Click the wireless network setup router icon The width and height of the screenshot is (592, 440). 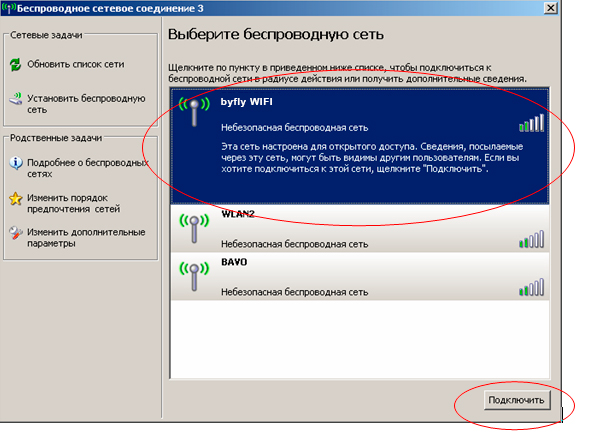[x=15, y=99]
